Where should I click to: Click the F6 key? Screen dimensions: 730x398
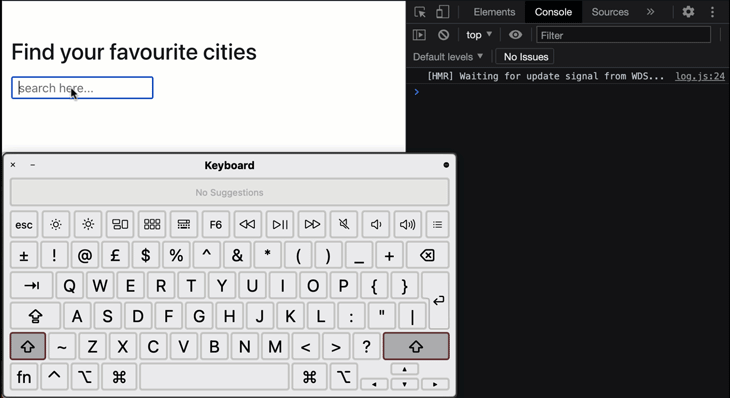click(x=216, y=225)
